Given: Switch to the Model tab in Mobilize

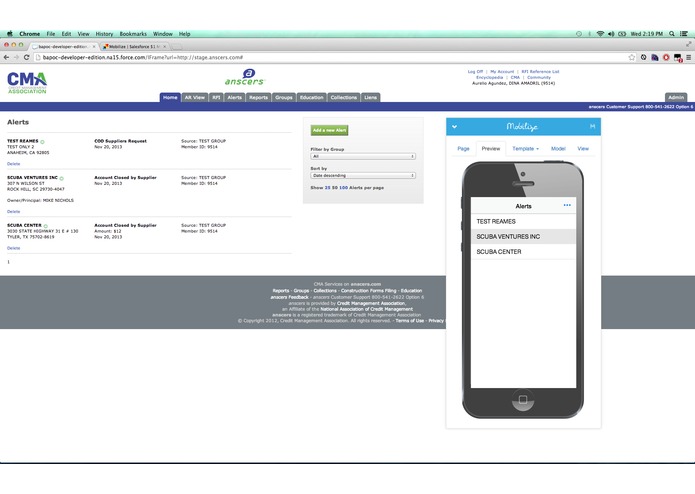Looking at the screenshot, I should (x=558, y=149).
